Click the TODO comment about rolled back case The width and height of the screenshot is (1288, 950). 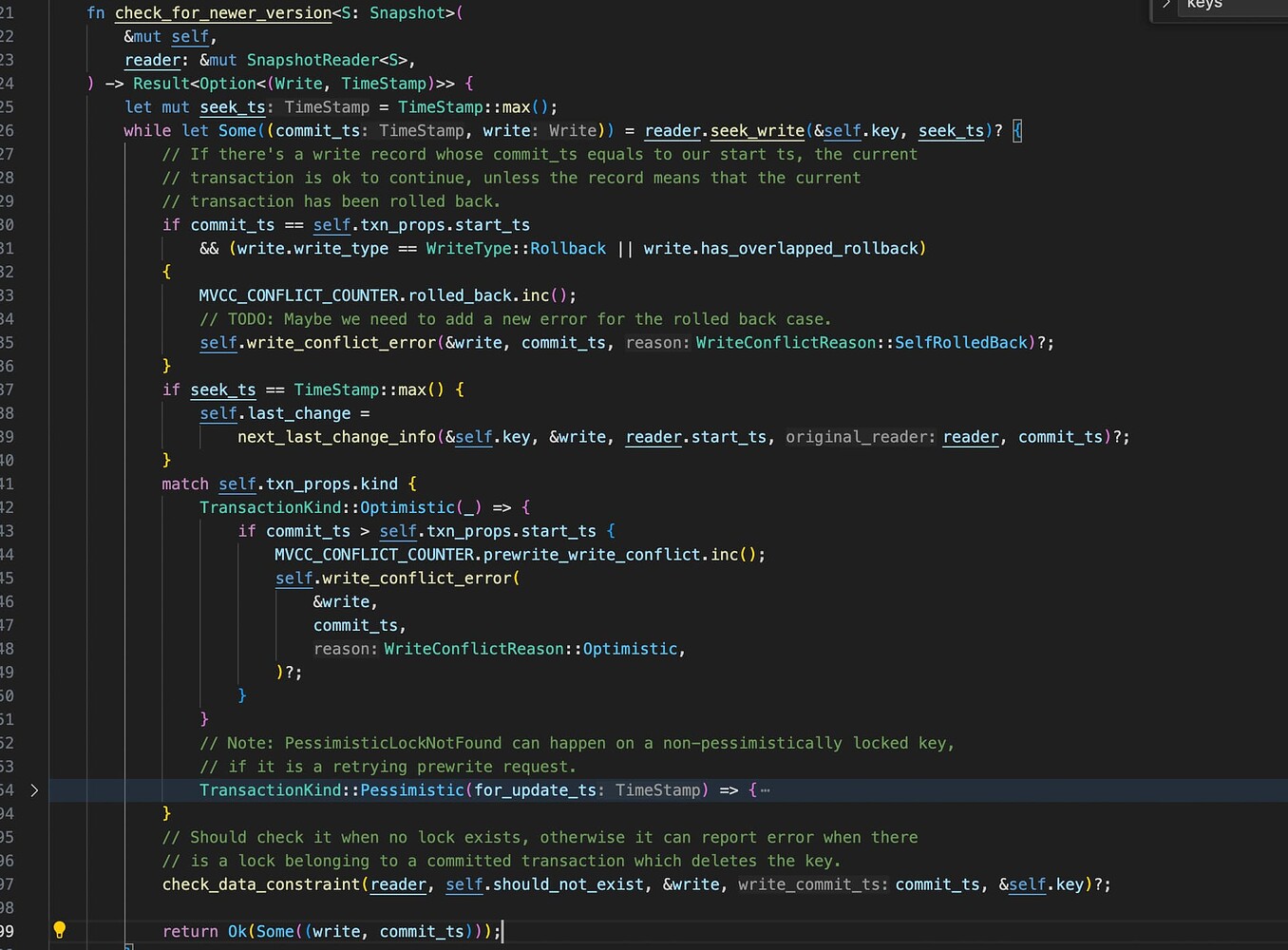click(x=515, y=320)
